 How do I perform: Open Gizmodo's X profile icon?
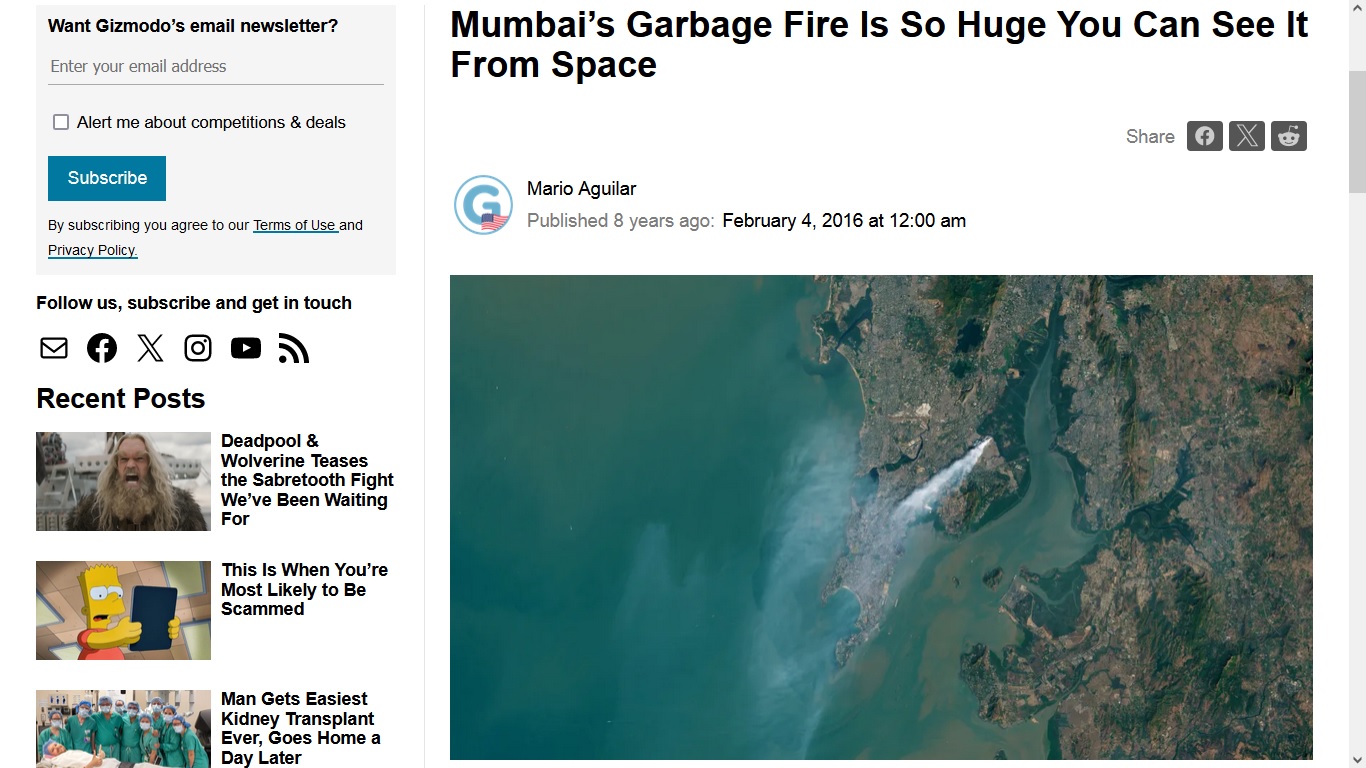pyautogui.click(x=150, y=348)
